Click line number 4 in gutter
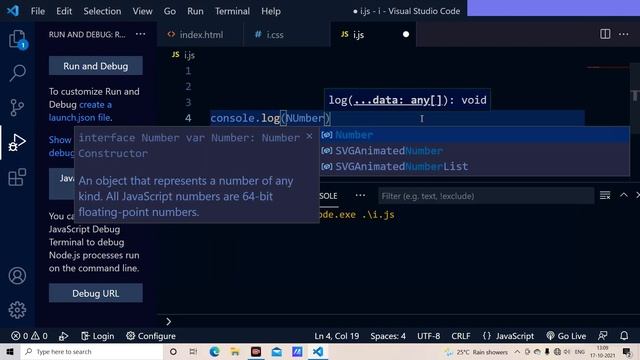The image size is (640, 360). click(188, 118)
